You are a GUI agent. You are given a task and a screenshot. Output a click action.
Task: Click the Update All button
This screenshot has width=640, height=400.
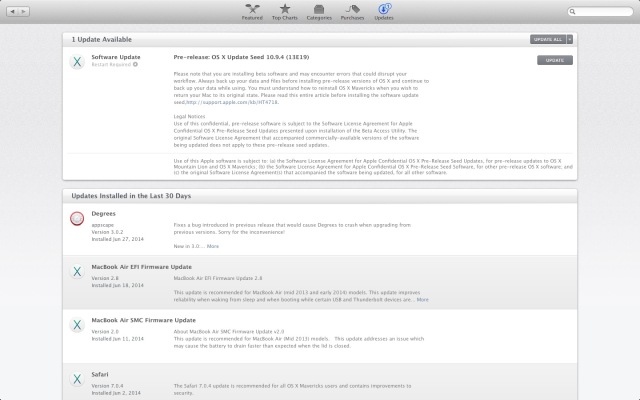tap(548, 39)
